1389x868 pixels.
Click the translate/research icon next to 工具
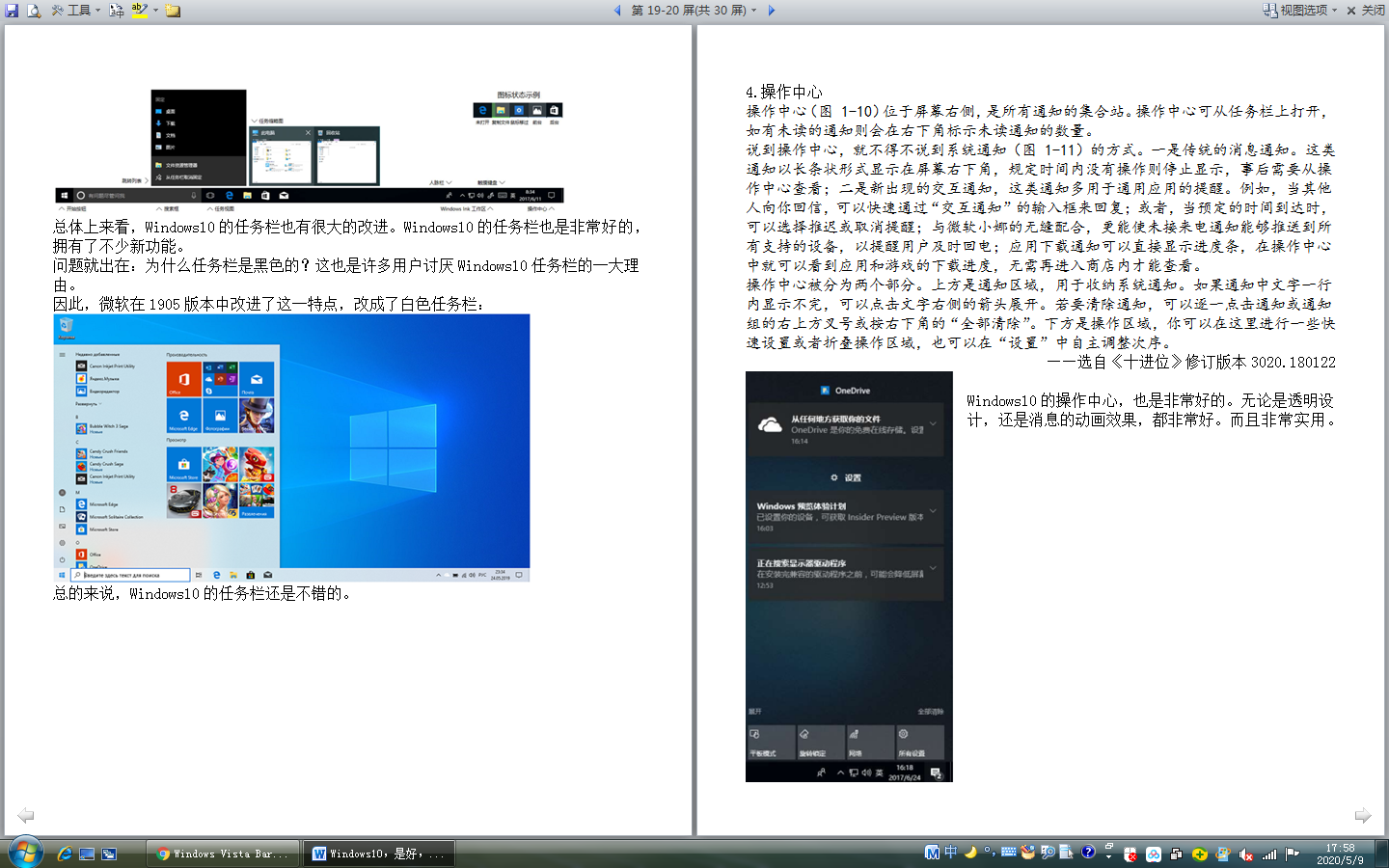[x=117, y=11]
